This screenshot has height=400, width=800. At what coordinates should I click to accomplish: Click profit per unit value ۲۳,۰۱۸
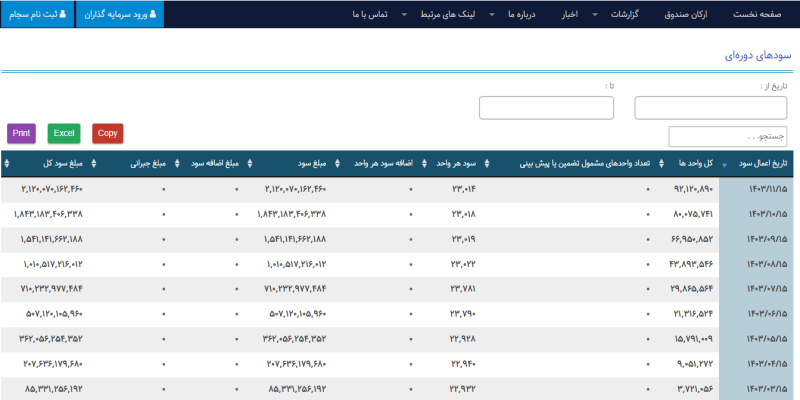(464, 214)
